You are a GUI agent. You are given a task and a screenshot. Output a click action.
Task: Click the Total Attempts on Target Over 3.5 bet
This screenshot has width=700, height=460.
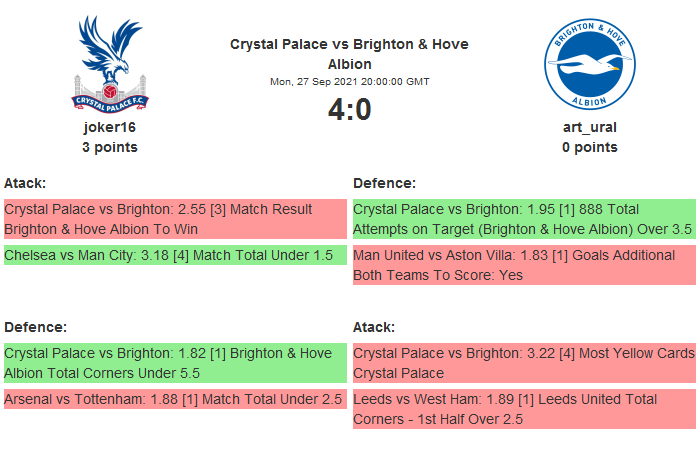pos(523,219)
